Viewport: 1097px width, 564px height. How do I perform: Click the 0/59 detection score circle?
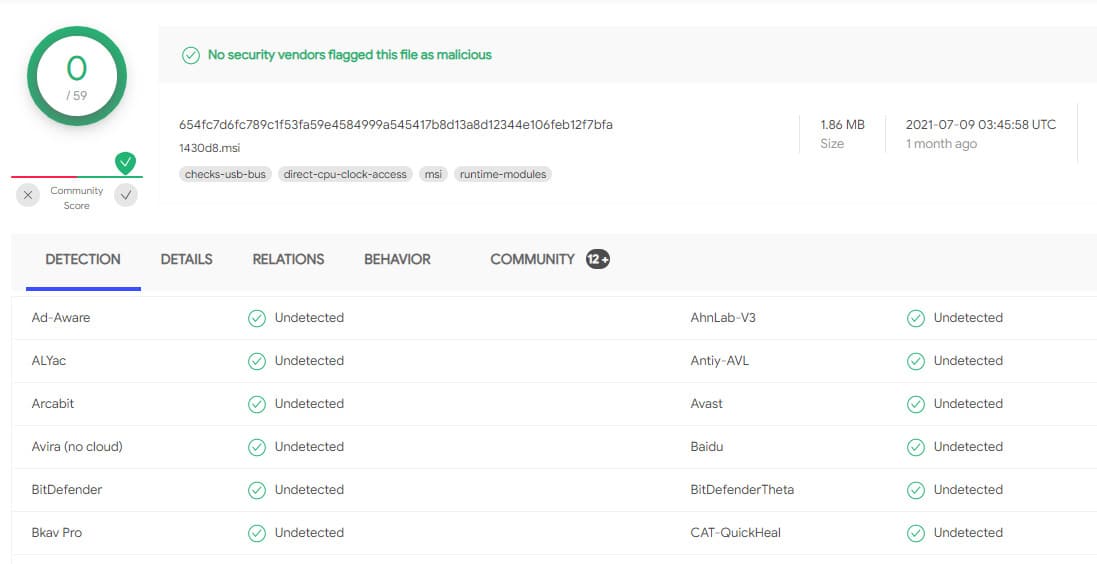point(77,76)
